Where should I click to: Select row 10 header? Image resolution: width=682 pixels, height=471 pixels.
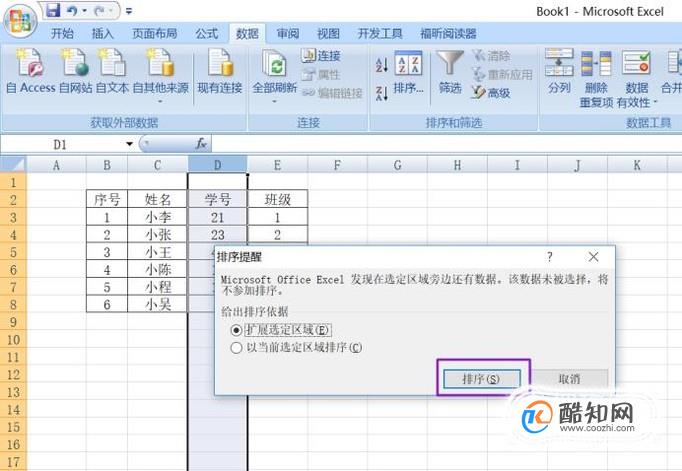[13, 340]
